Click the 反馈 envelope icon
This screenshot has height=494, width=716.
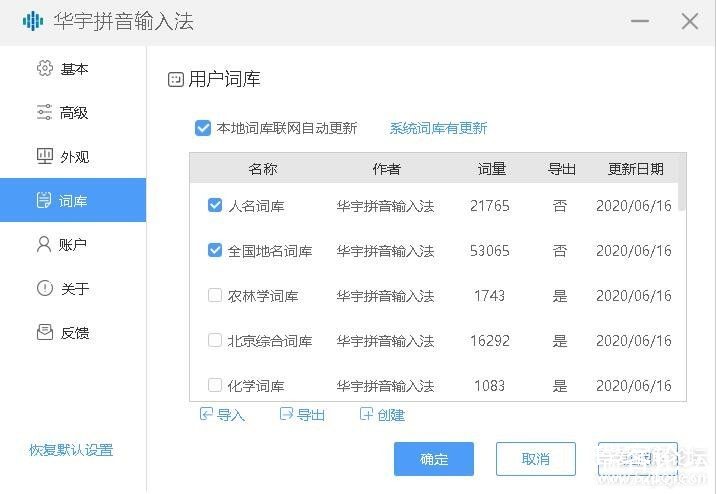[44, 332]
